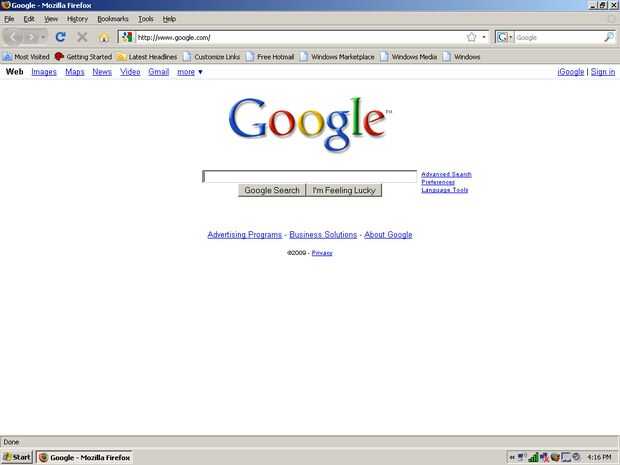
Task: Open the Maps link
Action: (75, 72)
